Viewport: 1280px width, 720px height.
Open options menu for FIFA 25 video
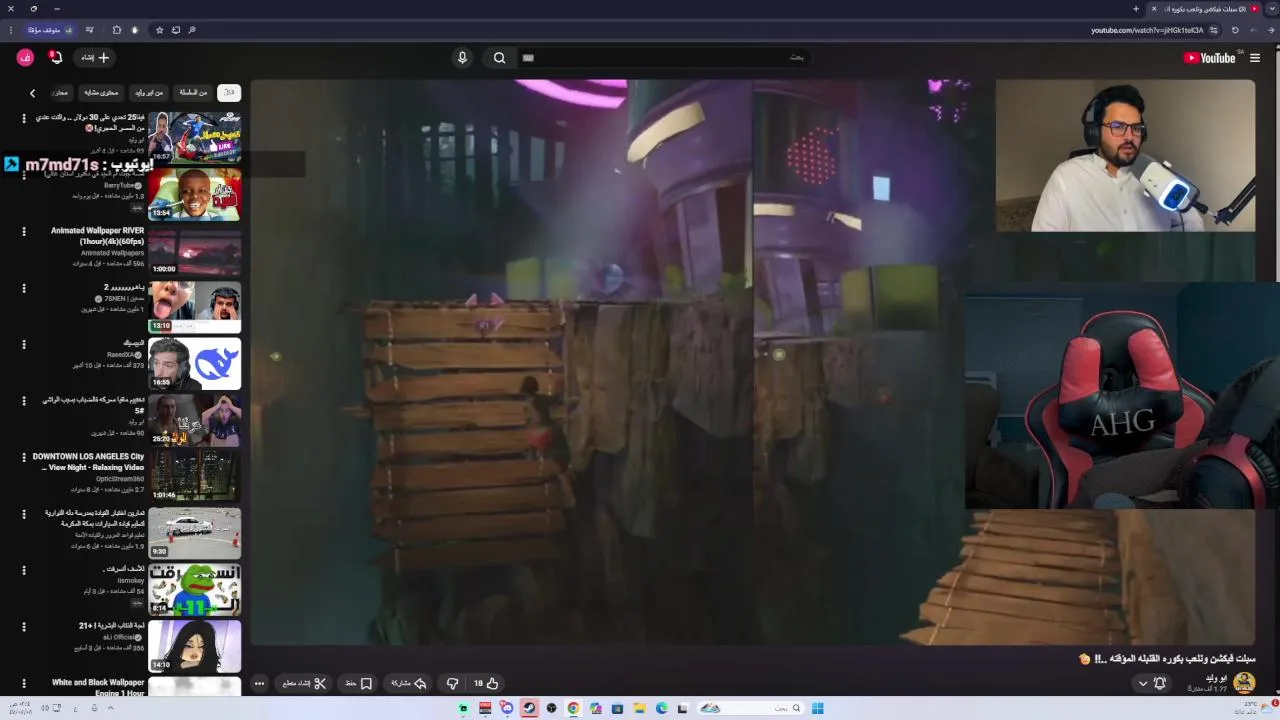point(24,118)
